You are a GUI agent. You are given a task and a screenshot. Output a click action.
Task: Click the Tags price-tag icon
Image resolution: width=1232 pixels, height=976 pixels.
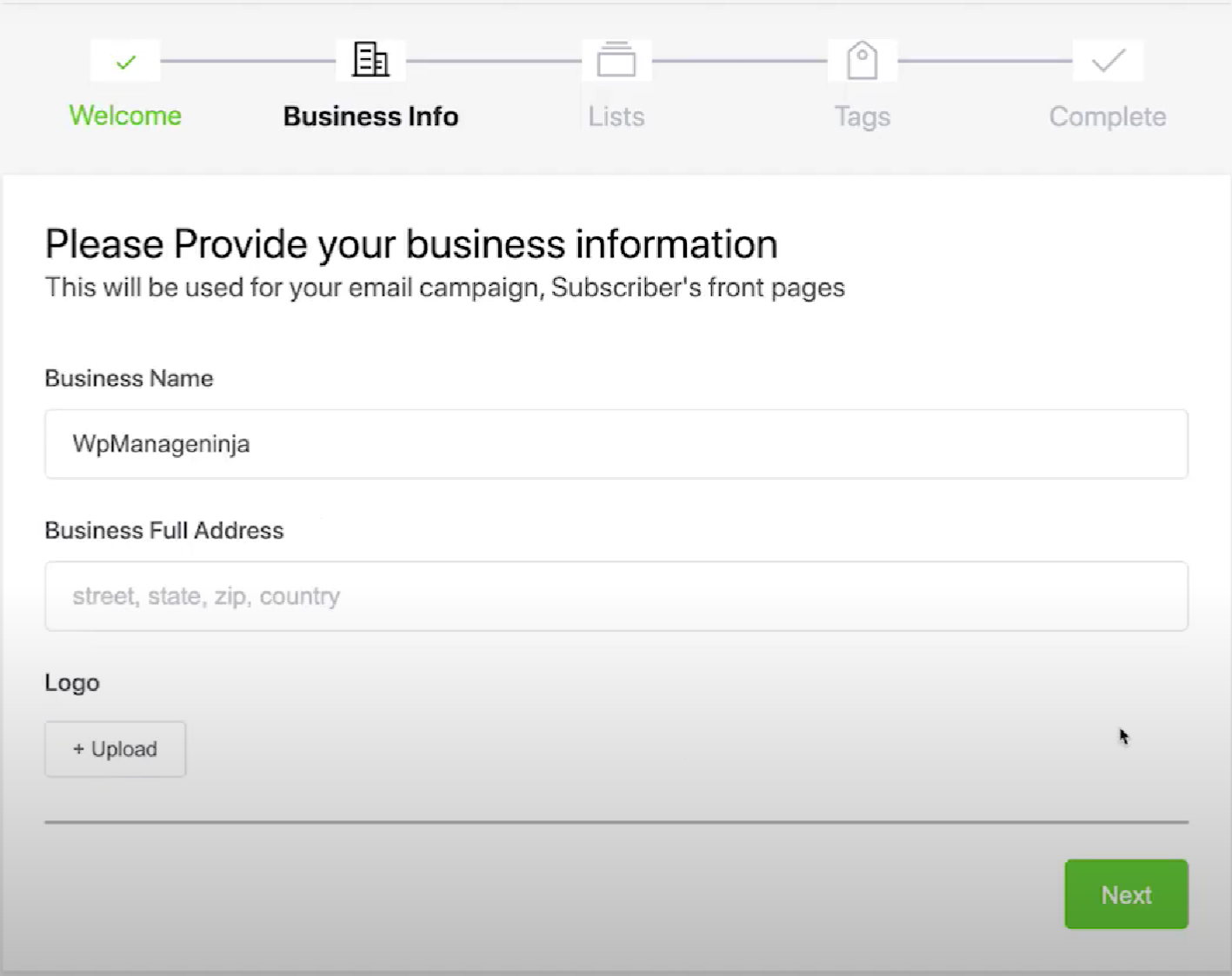[x=862, y=59]
